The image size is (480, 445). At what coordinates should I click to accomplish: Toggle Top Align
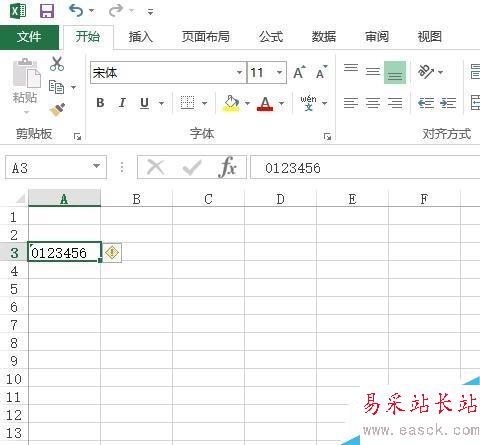(351, 68)
